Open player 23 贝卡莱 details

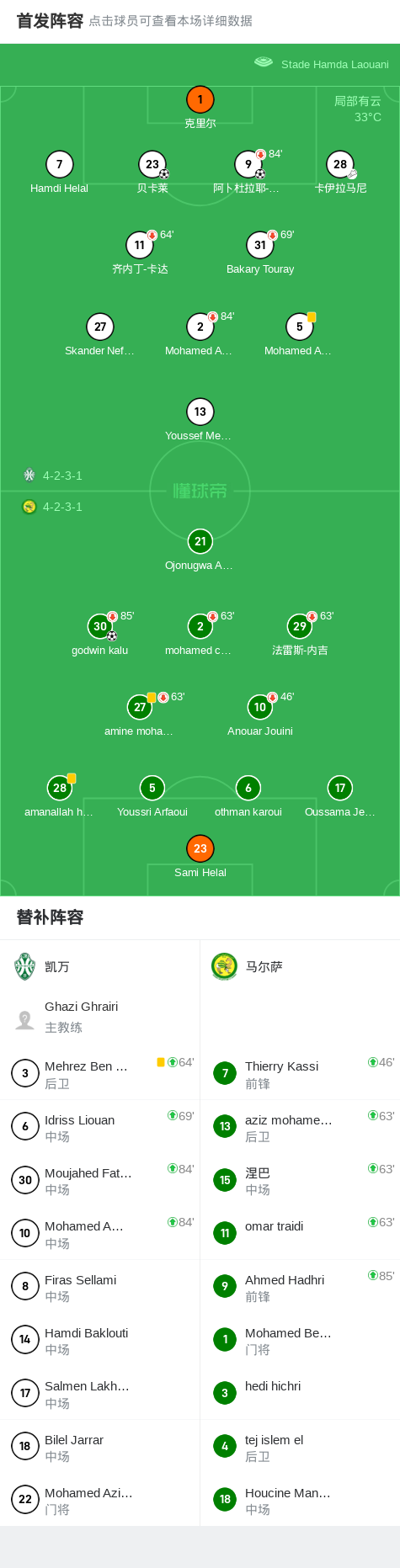click(152, 165)
